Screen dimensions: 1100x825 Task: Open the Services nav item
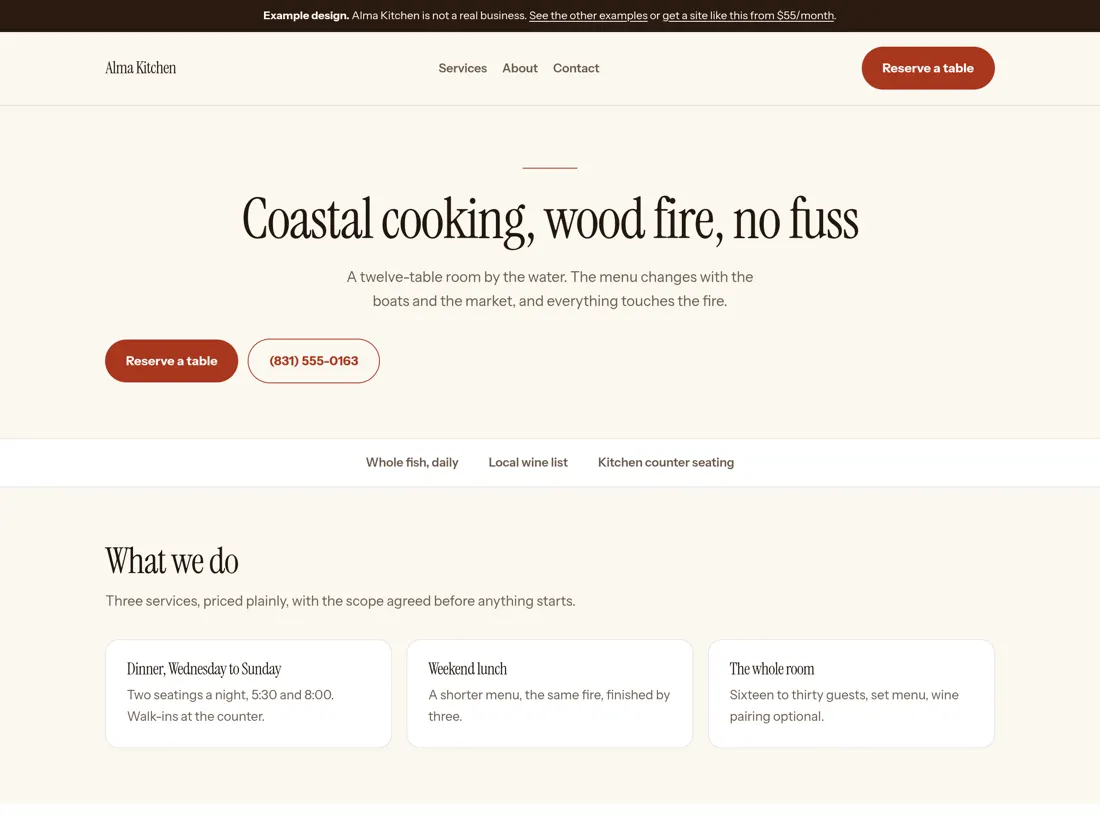click(462, 68)
